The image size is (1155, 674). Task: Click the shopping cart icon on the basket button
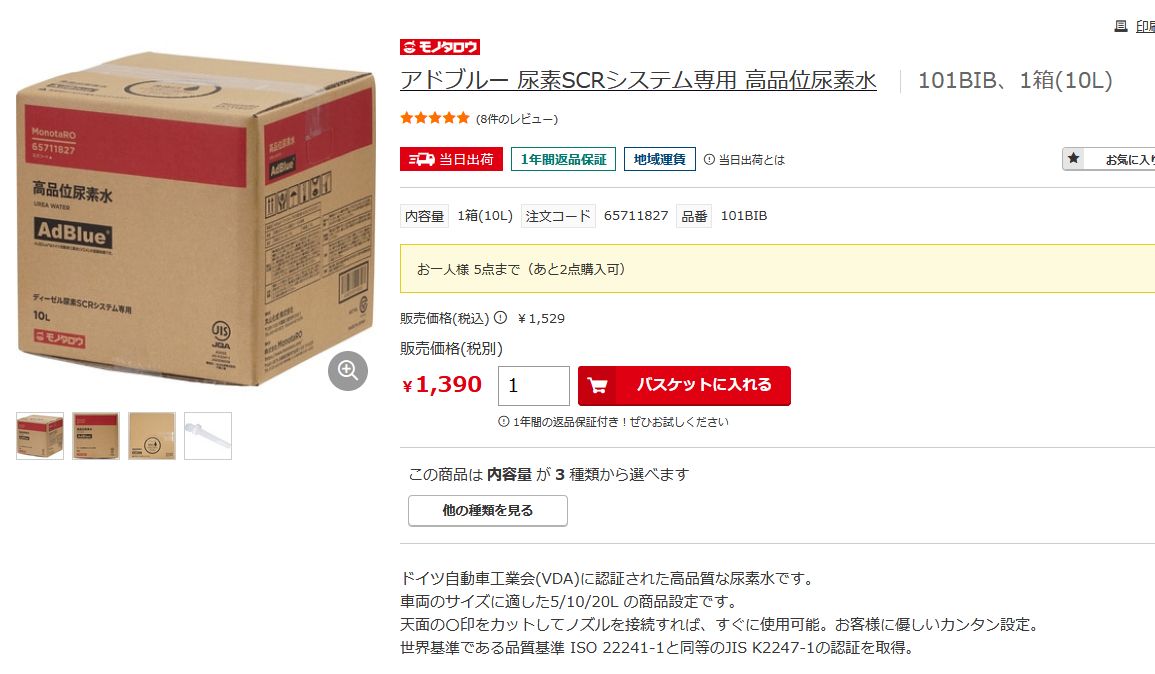[597, 385]
